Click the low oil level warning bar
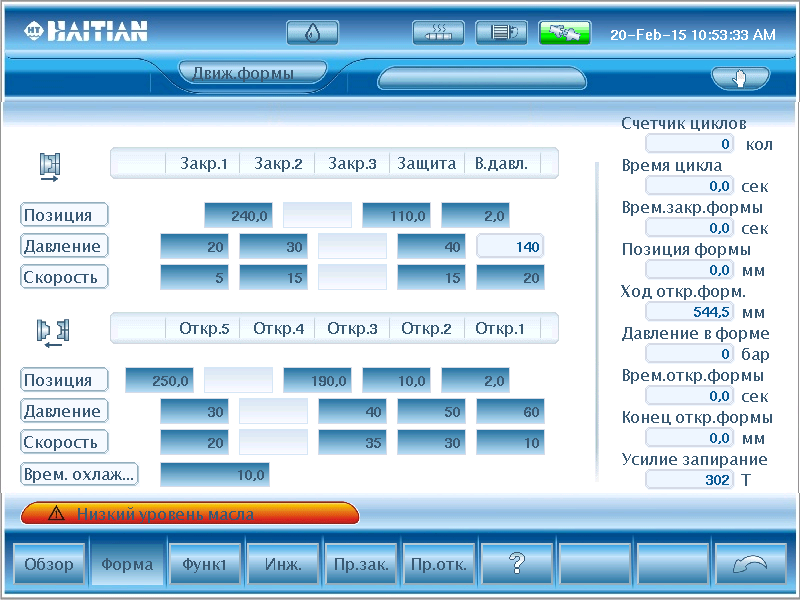Viewport: 800px width, 600px height. (190, 514)
